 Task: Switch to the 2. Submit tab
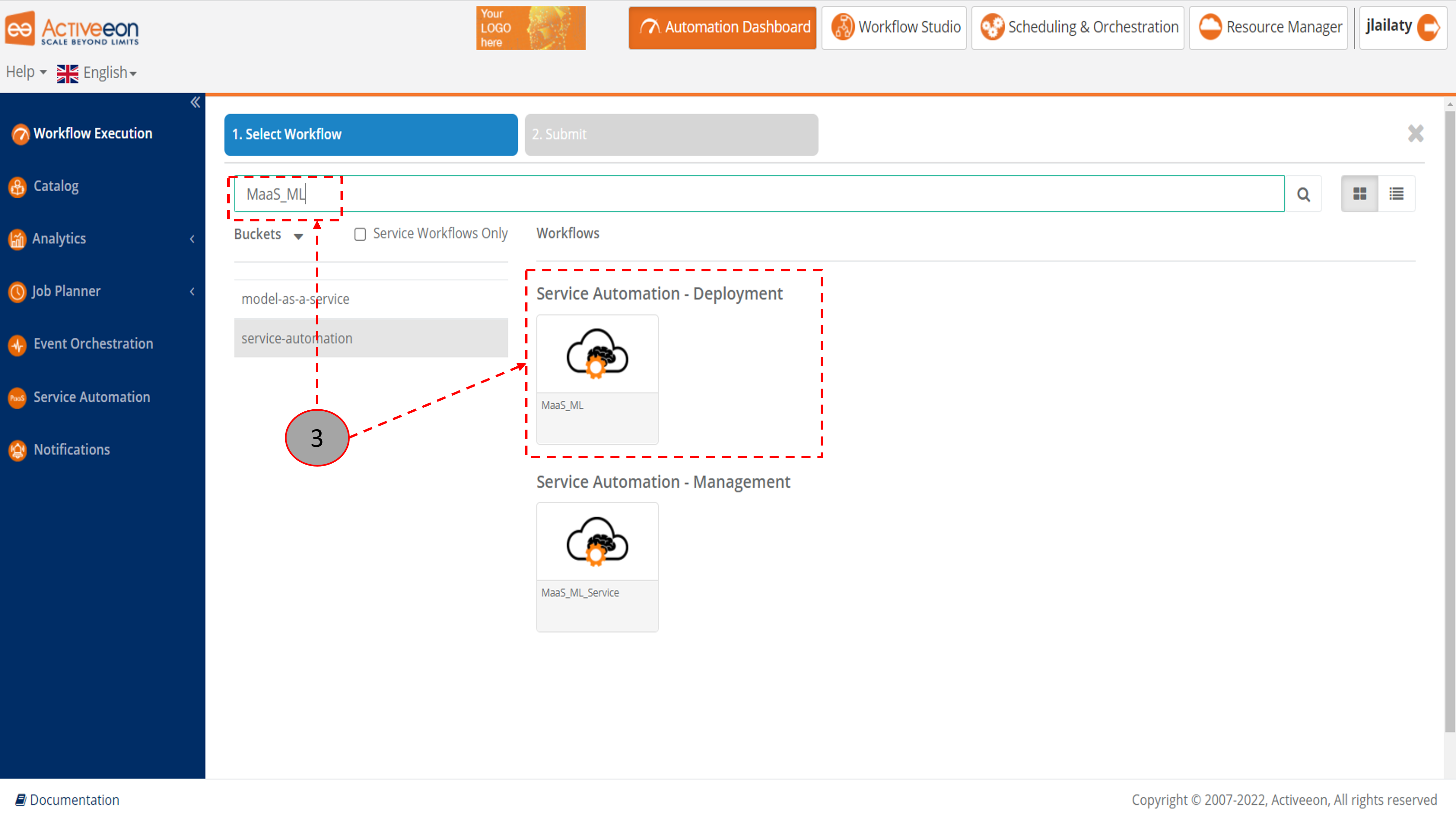[x=671, y=134]
